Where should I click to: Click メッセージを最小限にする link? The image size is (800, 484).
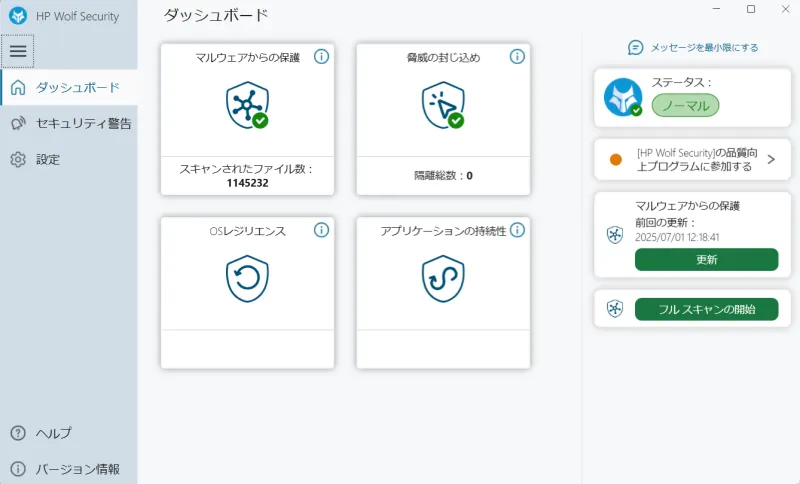tap(704, 47)
